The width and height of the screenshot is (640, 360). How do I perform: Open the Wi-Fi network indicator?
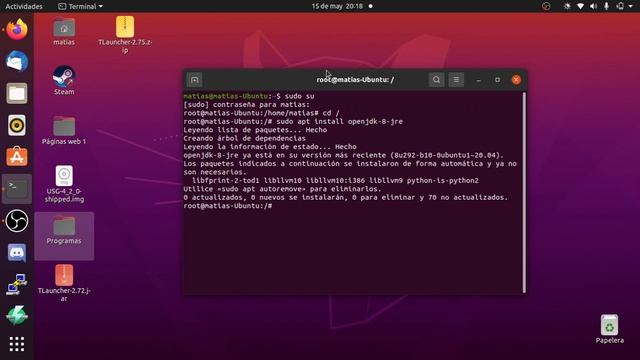click(x=580, y=6)
